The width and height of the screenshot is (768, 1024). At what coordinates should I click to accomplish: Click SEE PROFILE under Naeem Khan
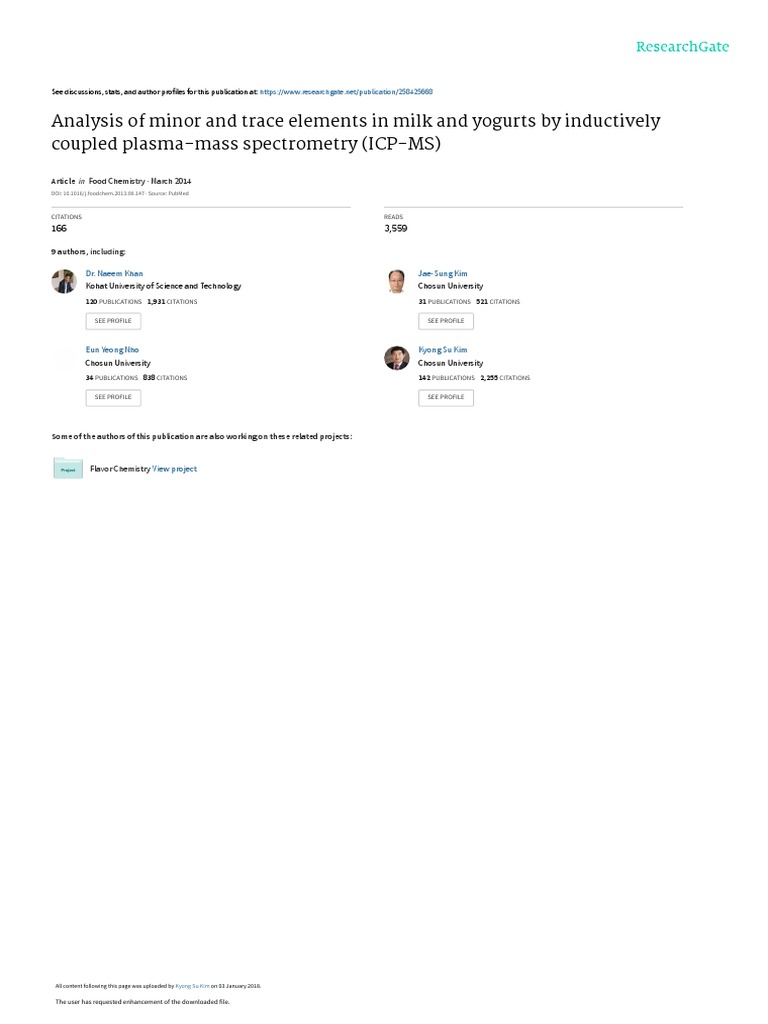(113, 321)
